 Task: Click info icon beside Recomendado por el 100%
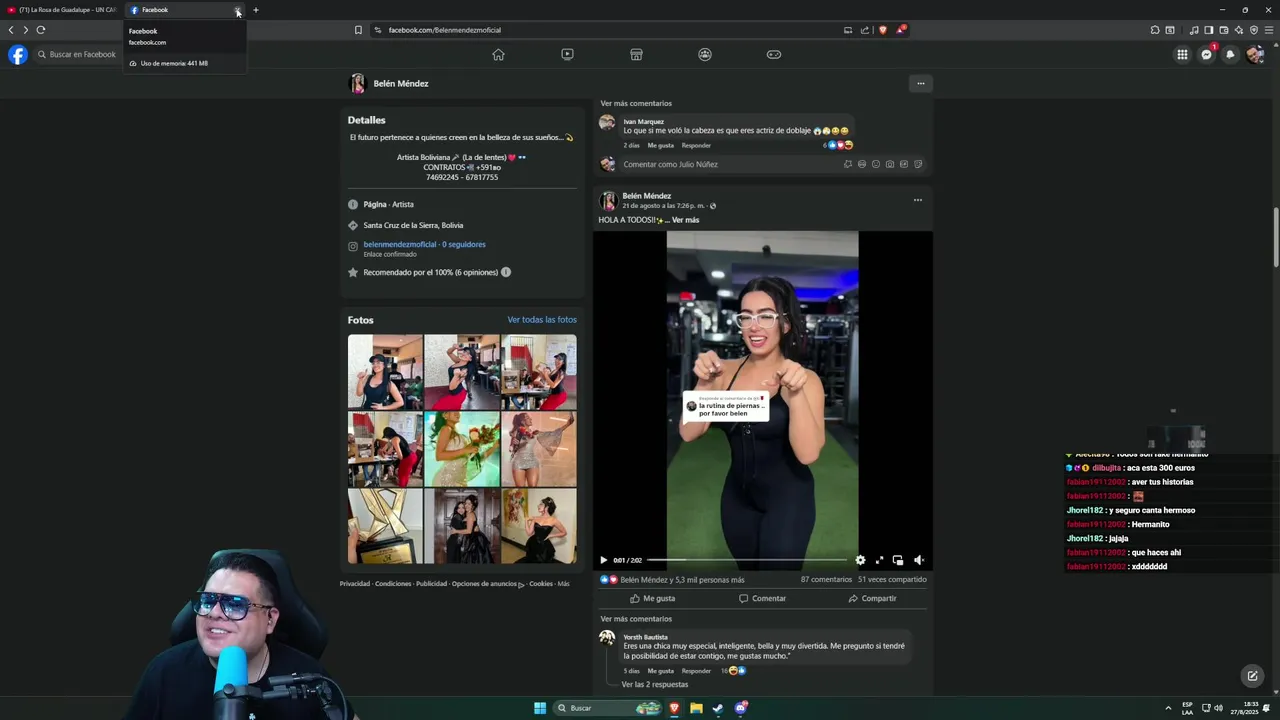(505, 272)
